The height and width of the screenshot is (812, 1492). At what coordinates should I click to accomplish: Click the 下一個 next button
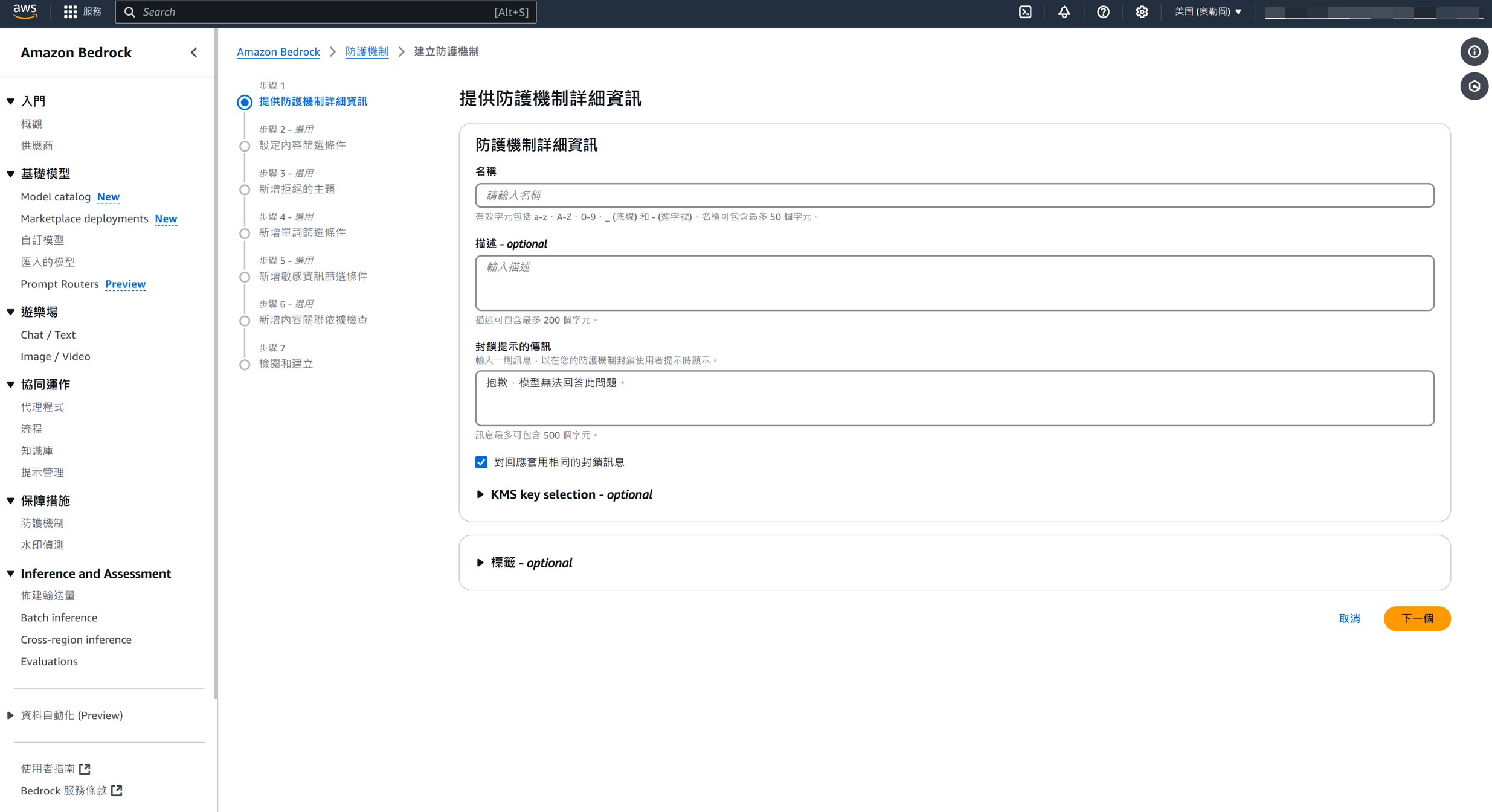1416,619
